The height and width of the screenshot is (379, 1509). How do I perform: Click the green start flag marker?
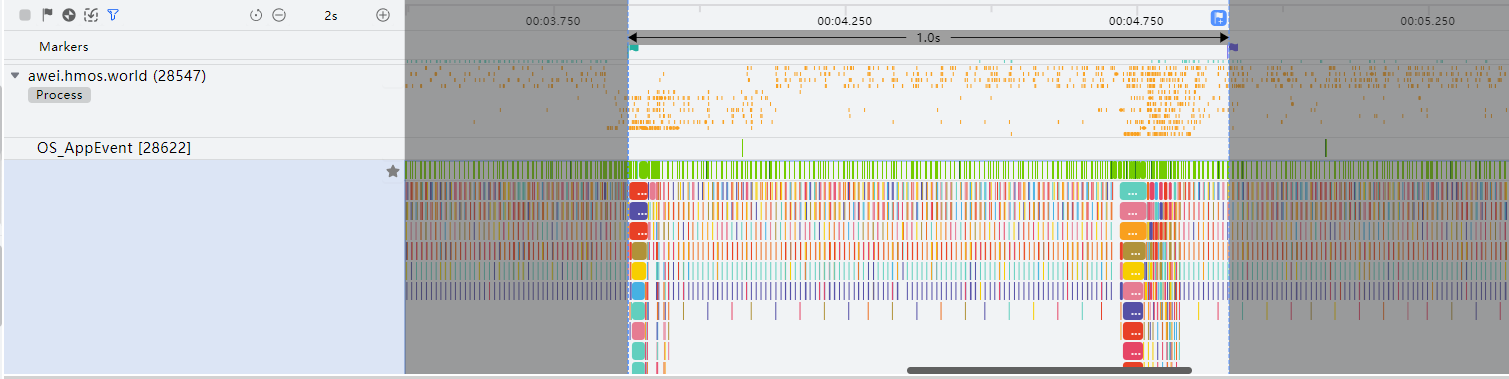point(633,47)
